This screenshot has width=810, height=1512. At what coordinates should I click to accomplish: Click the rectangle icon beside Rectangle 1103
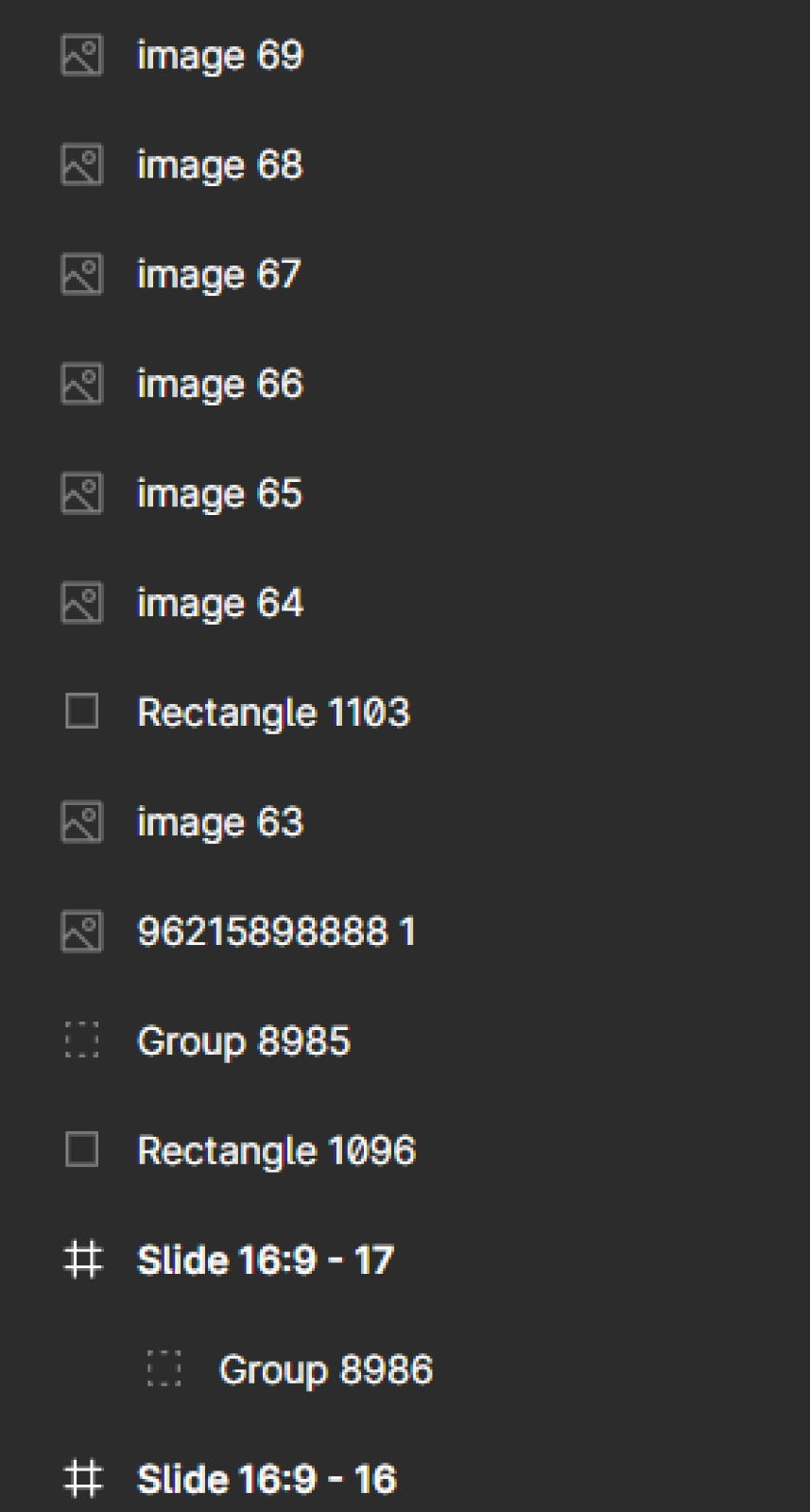tap(81, 712)
